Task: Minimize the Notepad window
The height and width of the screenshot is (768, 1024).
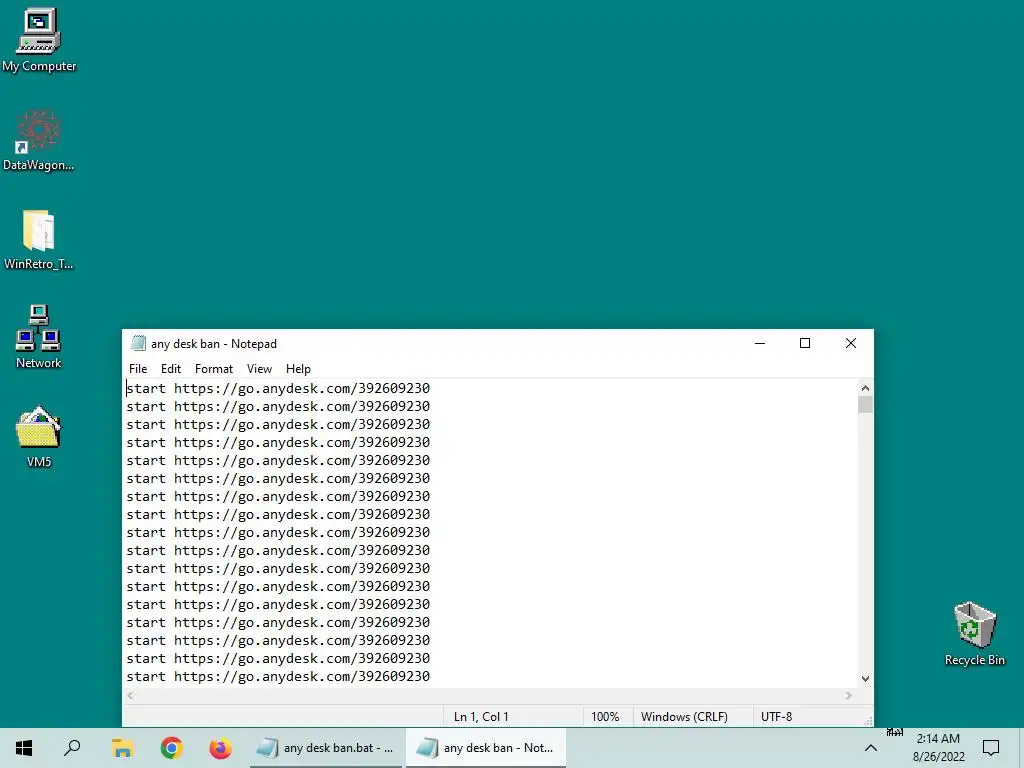Action: pyautogui.click(x=760, y=344)
